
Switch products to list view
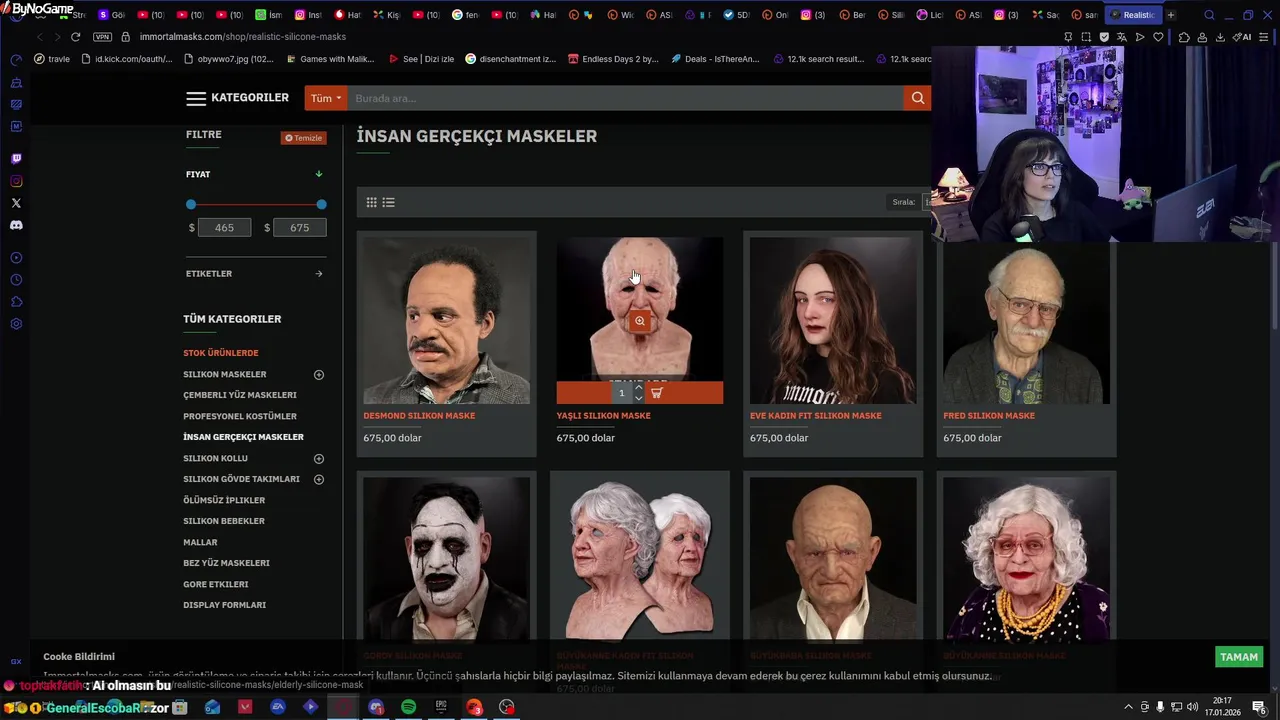tap(389, 202)
